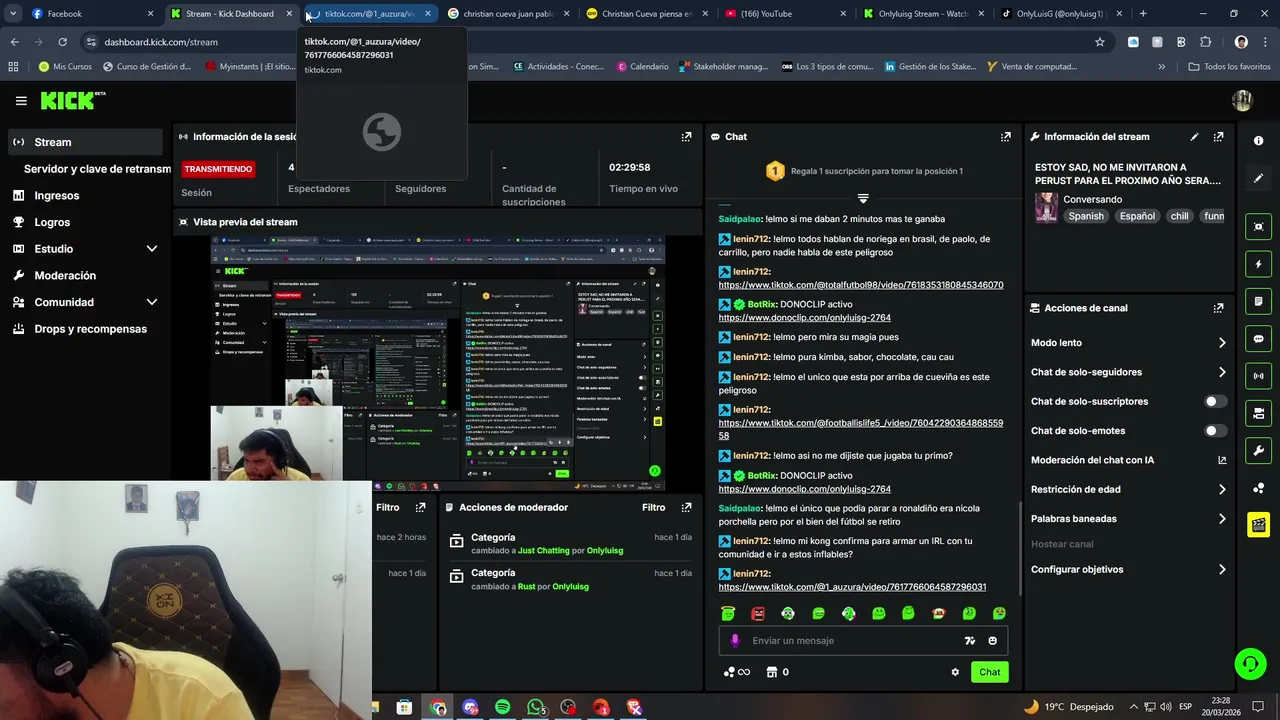Viewport: 1280px width, 720px height.
Task: Open external link for Moderación del chat con IA
Action: 1221,460
